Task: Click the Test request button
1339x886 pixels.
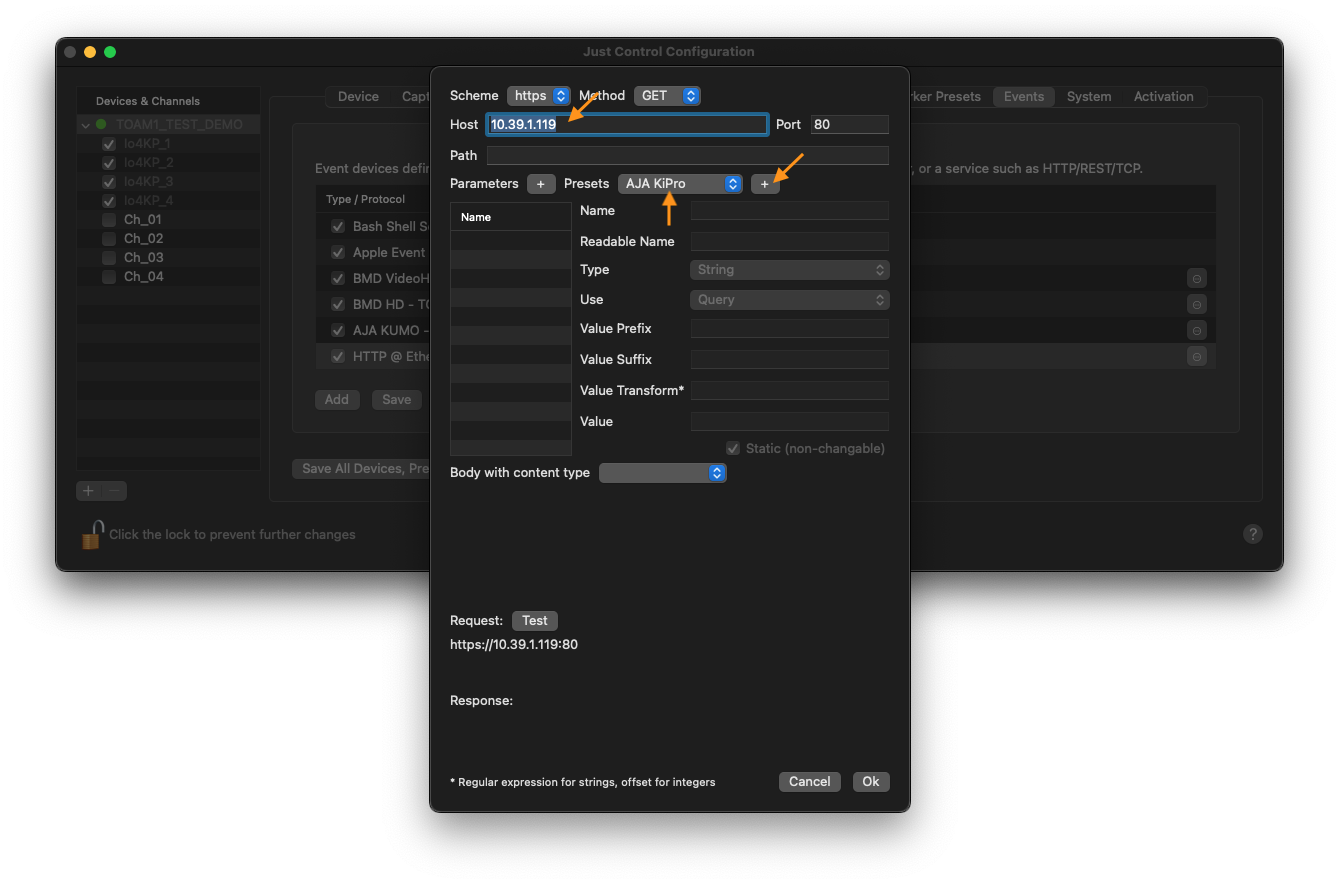Action: [x=535, y=621]
